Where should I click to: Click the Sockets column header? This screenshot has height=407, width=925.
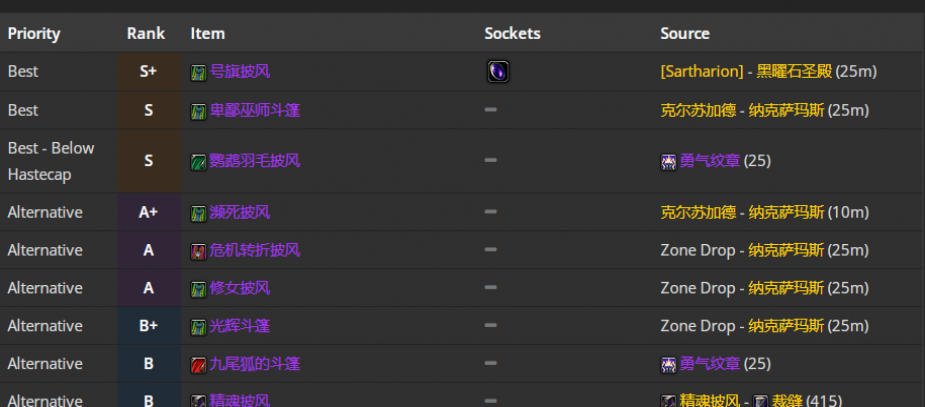(512, 34)
